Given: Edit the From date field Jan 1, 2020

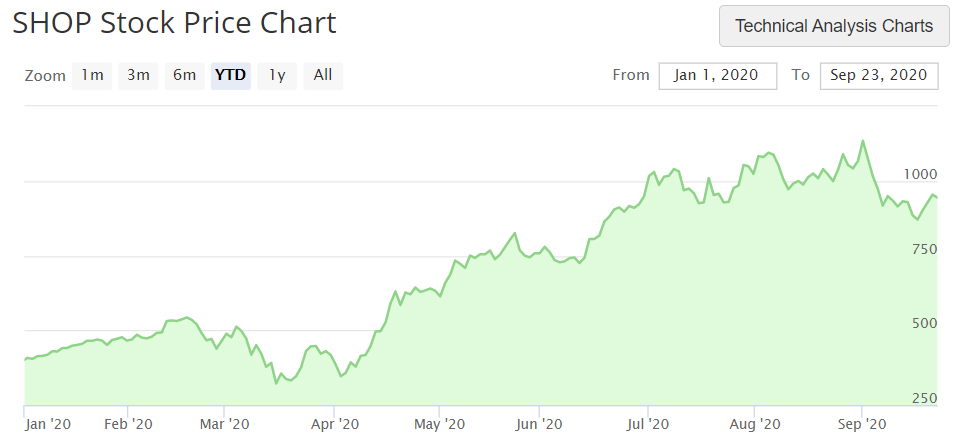Looking at the screenshot, I should [x=717, y=76].
